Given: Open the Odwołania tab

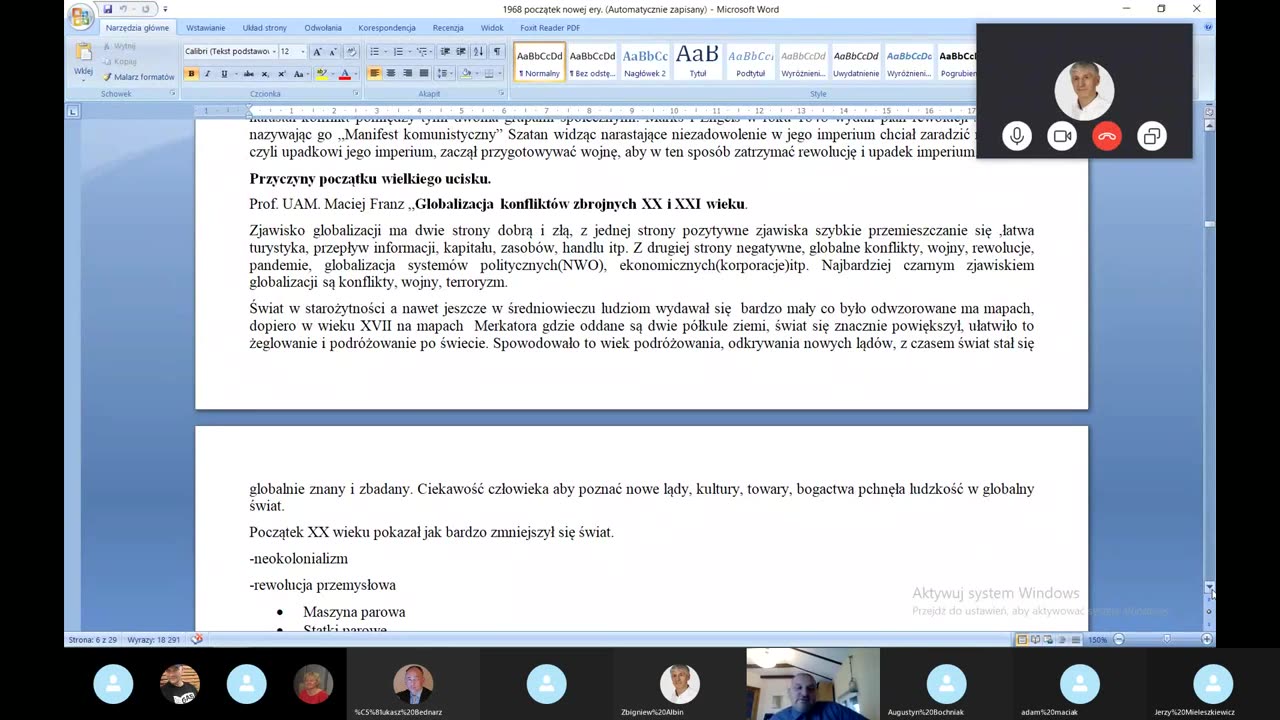Looking at the screenshot, I should [324, 28].
